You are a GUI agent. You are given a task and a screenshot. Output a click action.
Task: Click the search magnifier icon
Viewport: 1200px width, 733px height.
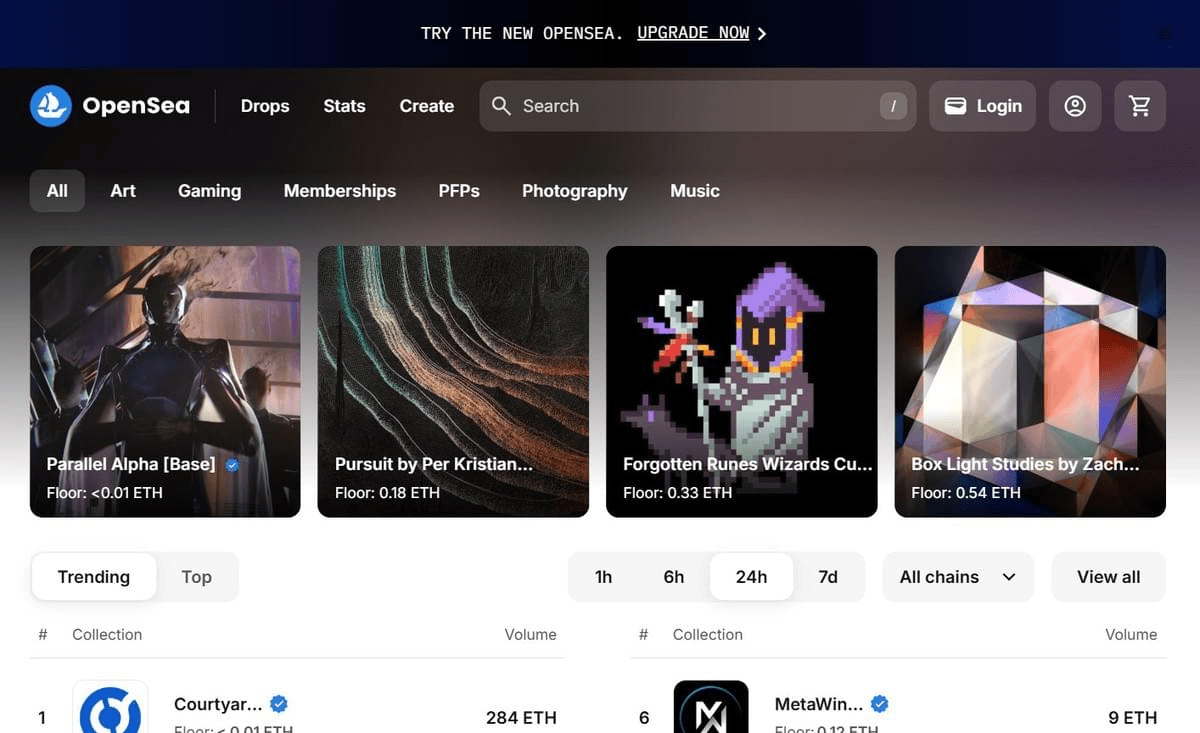pyautogui.click(x=501, y=106)
